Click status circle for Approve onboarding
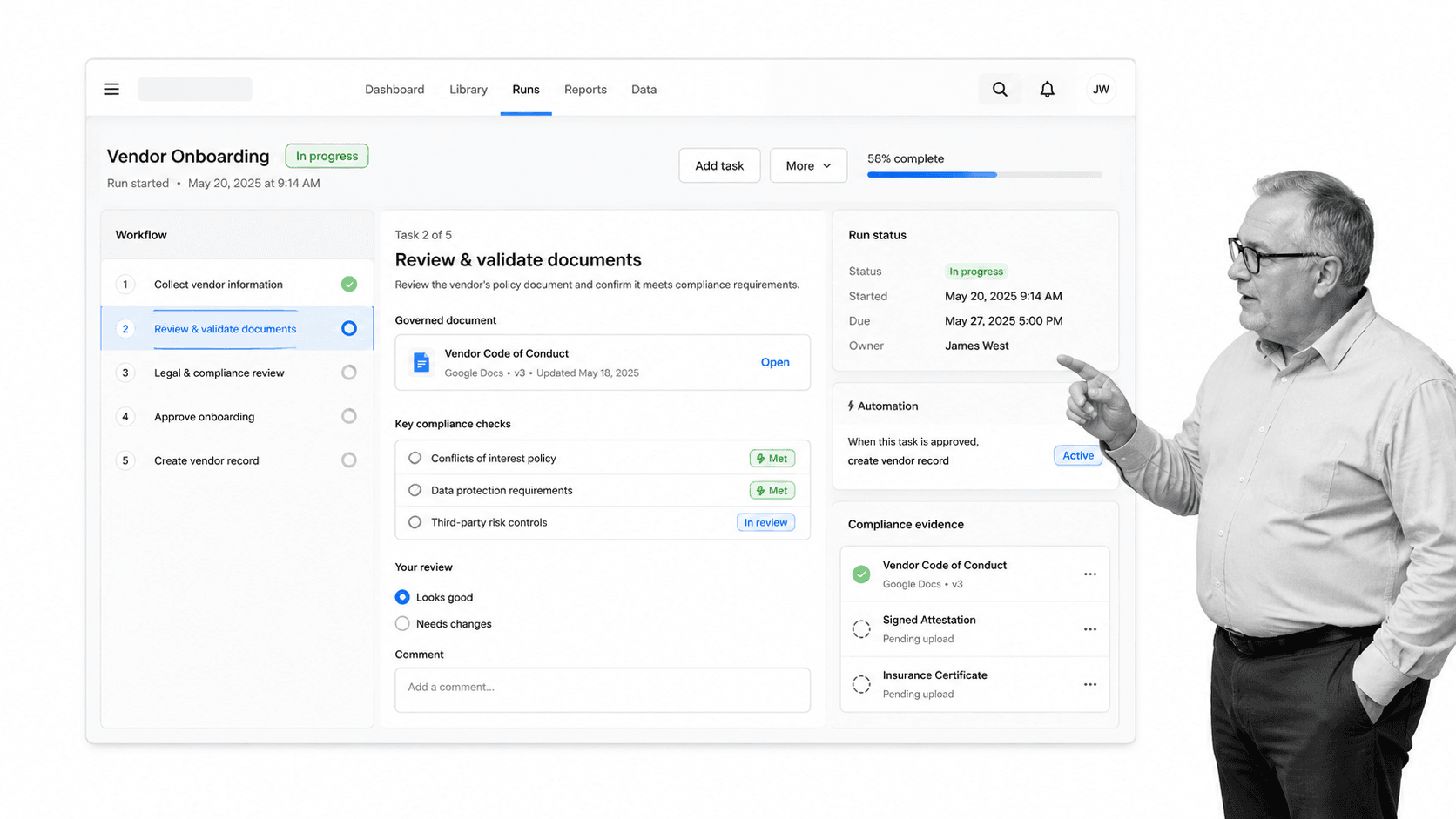1456x819 pixels. point(349,416)
